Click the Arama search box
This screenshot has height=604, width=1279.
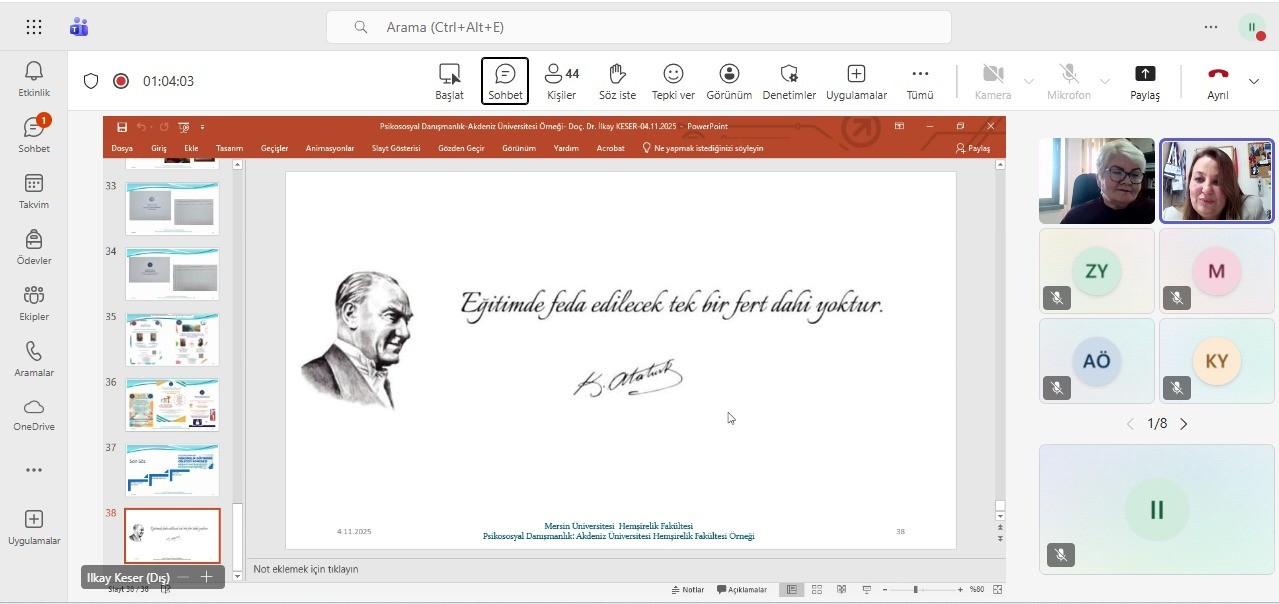tap(638, 27)
